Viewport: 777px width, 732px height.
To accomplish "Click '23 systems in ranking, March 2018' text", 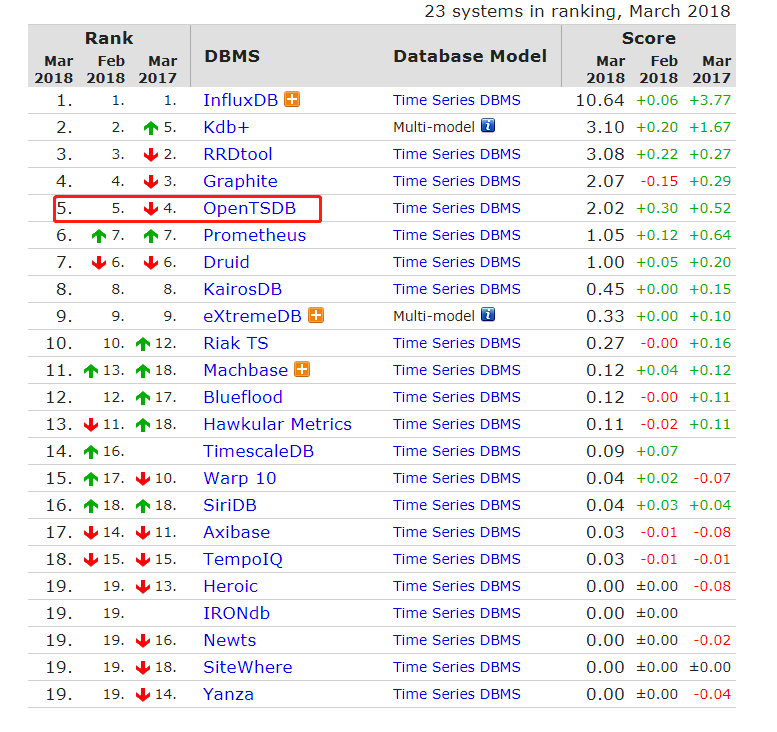I will click(577, 11).
